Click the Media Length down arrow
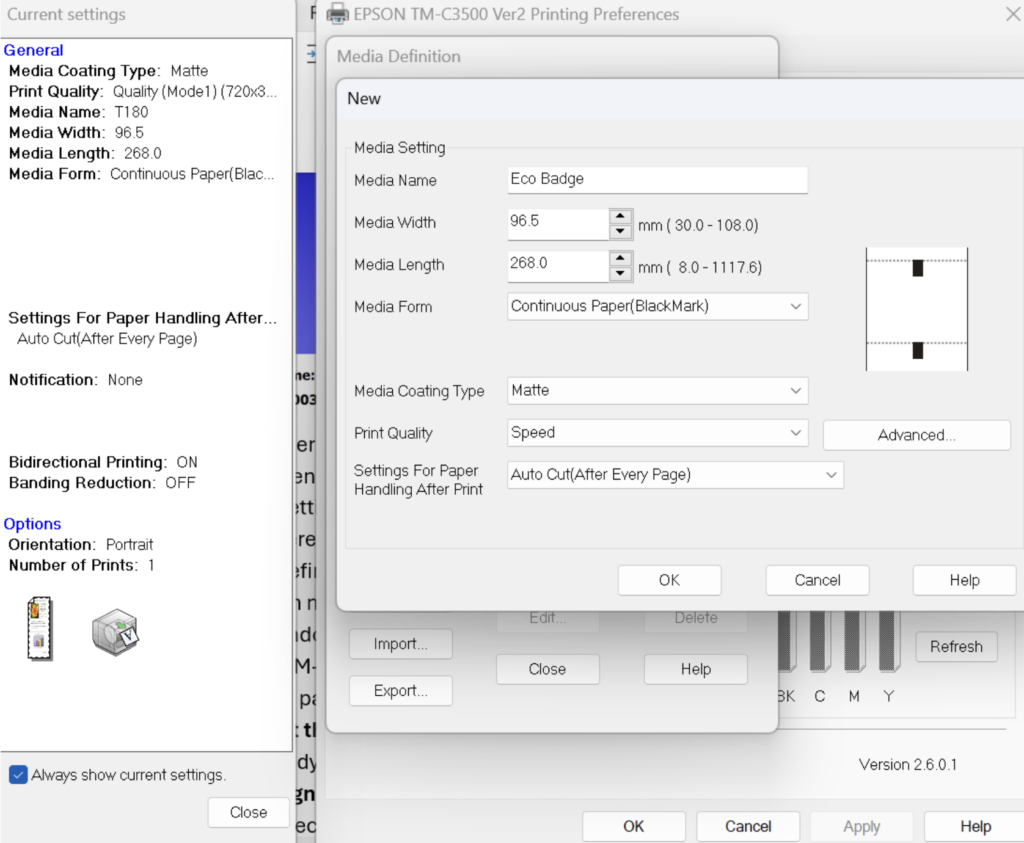This screenshot has height=843, width=1024. click(x=621, y=273)
